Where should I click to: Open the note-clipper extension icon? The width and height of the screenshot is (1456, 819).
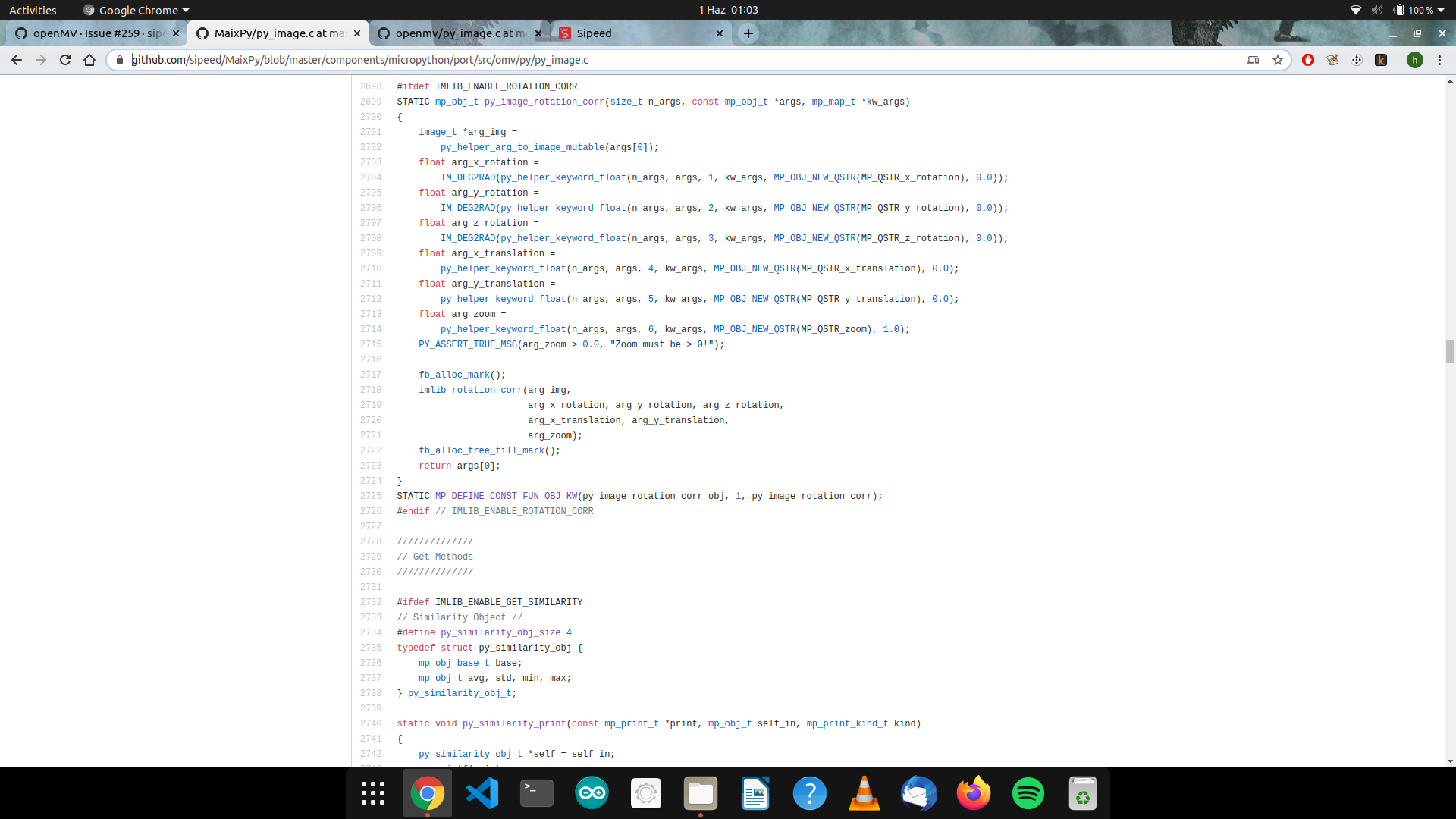click(1332, 60)
